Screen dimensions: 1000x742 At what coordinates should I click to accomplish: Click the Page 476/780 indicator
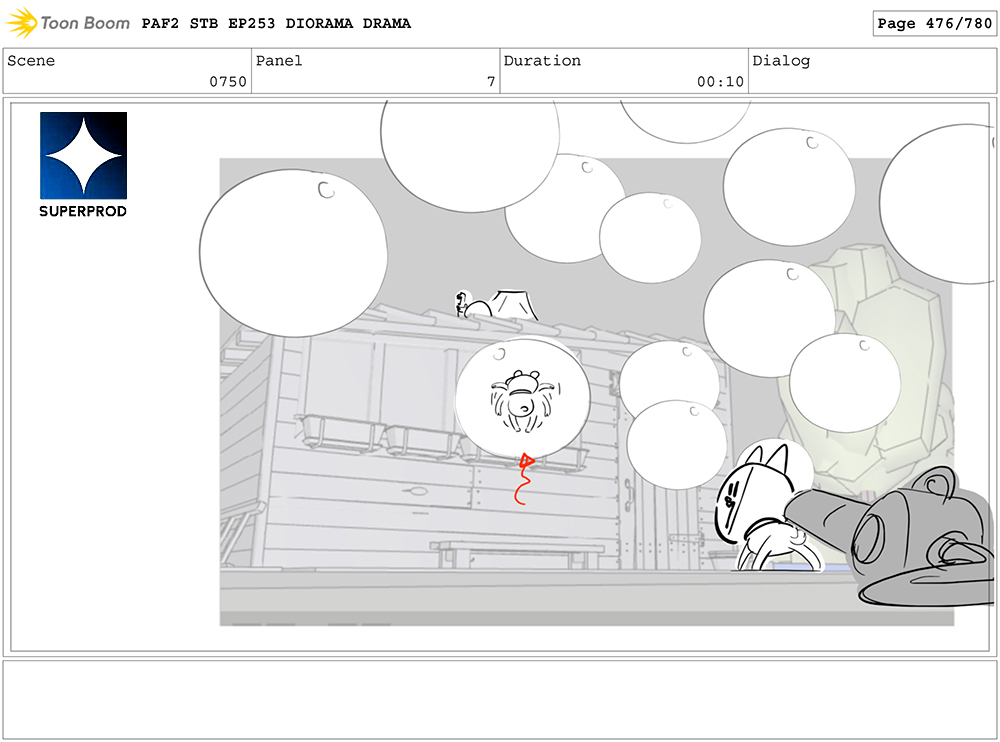934,24
